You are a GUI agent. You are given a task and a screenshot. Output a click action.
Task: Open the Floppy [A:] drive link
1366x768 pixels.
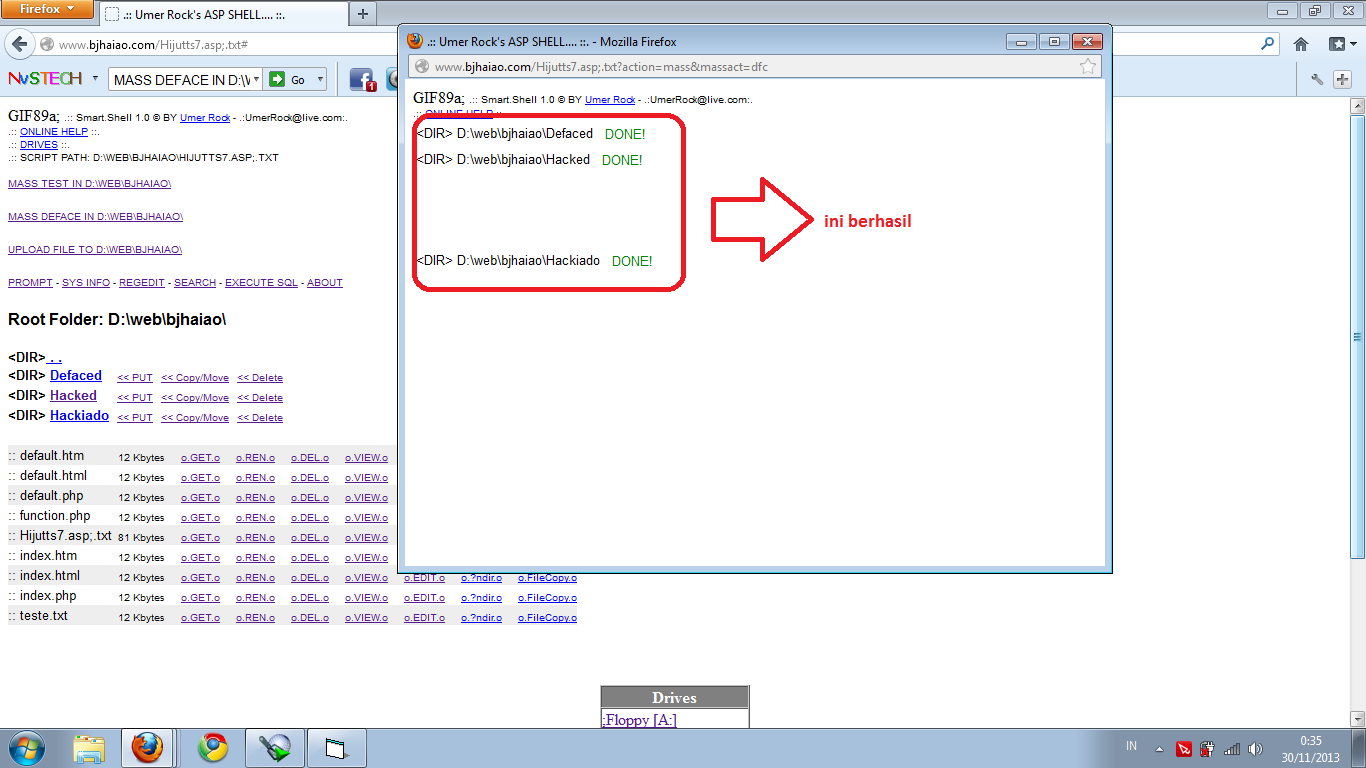coord(639,720)
